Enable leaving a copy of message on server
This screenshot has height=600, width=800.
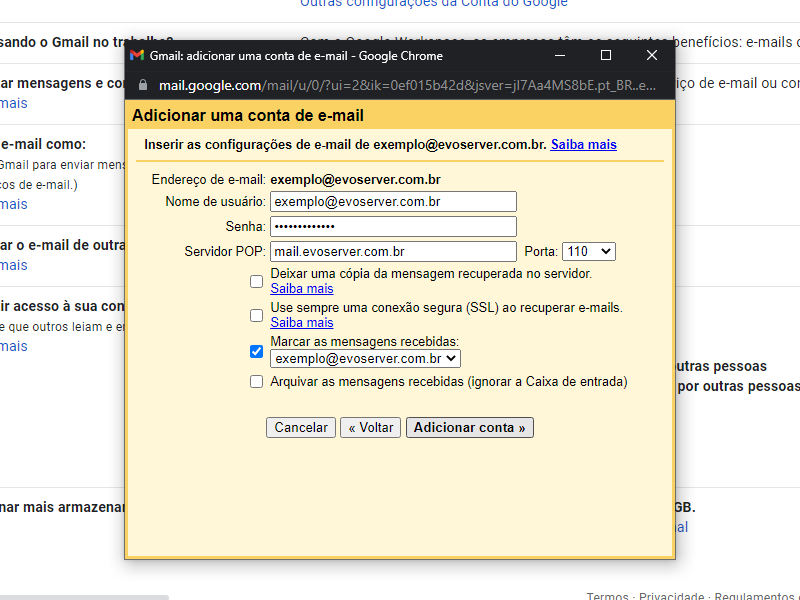pos(257,281)
